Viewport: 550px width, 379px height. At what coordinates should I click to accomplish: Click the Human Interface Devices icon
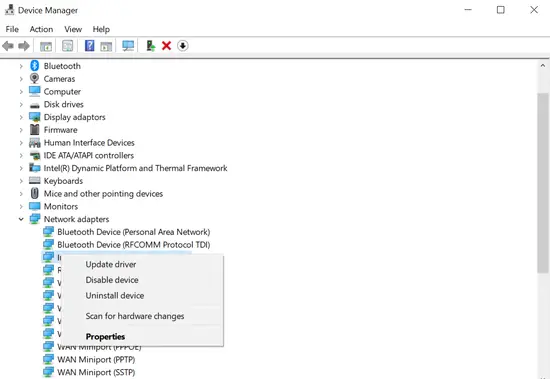pos(35,142)
